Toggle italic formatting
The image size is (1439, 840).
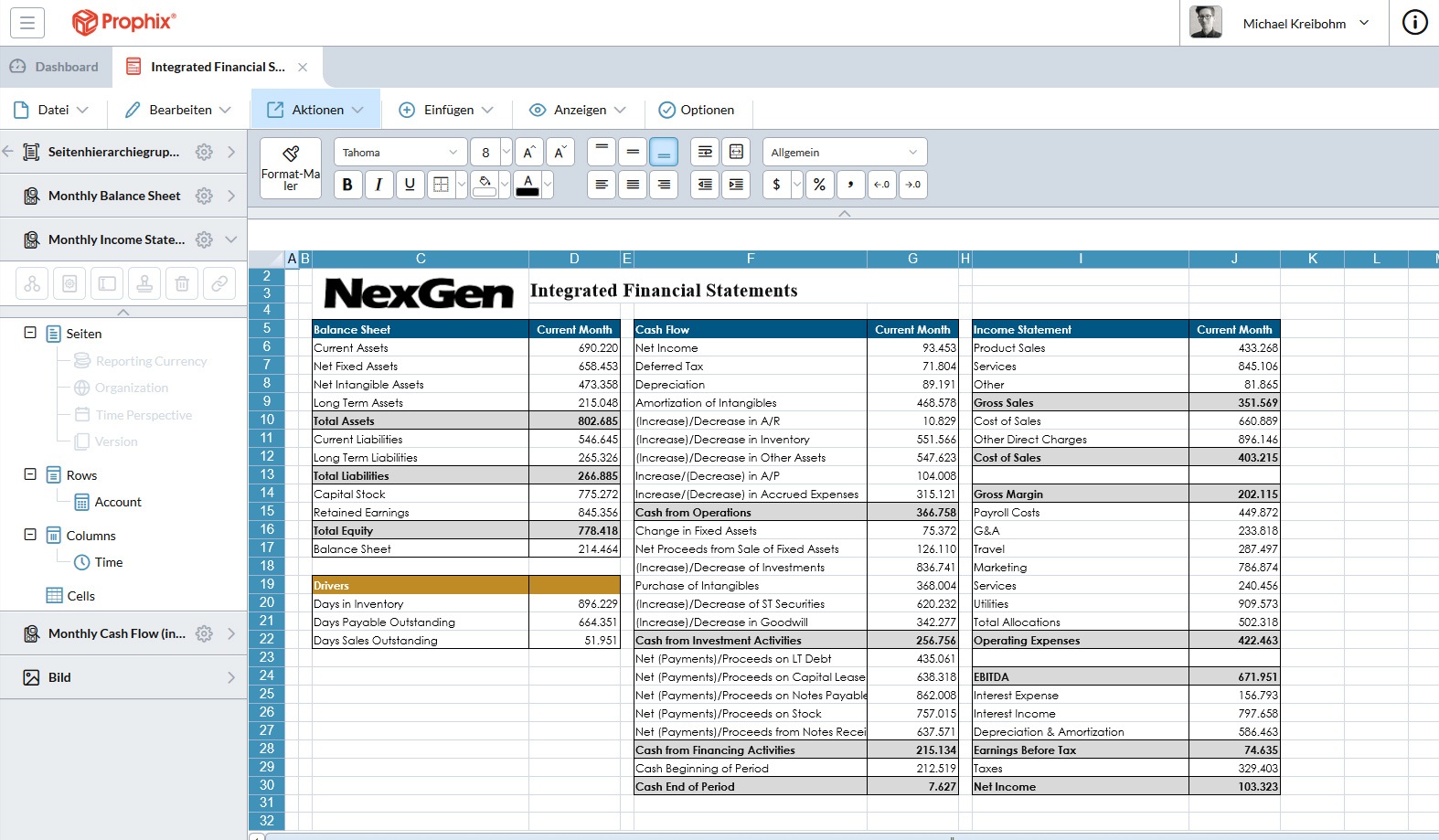point(378,185)
